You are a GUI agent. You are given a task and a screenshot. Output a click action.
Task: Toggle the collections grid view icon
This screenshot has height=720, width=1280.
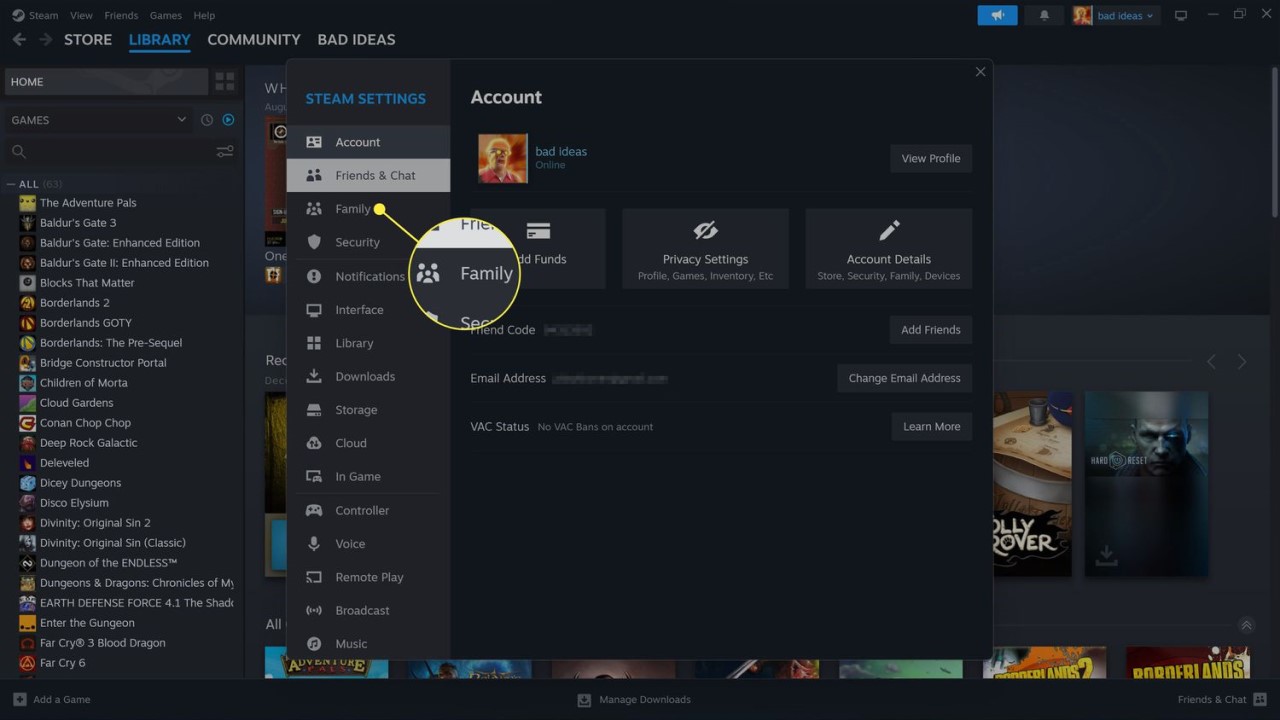[x=225, y=82]
